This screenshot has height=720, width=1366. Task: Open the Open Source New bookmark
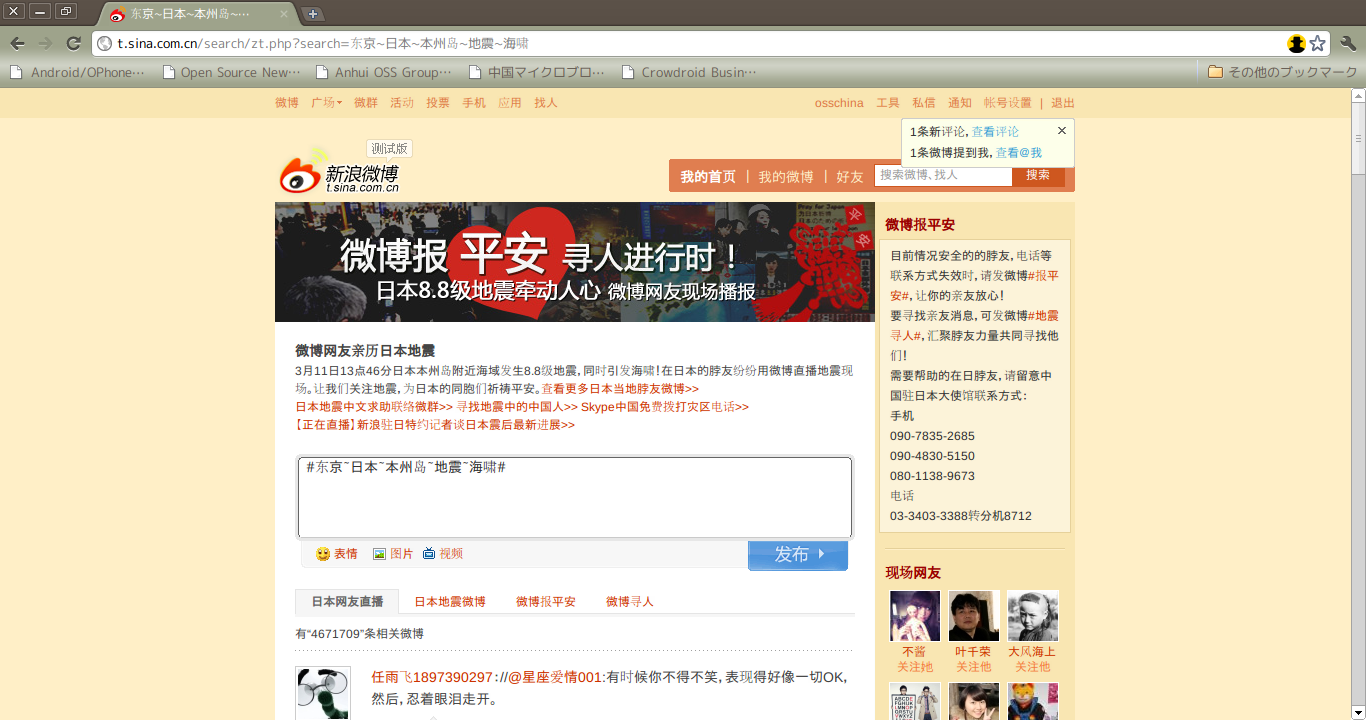click(x=231, y=72)
